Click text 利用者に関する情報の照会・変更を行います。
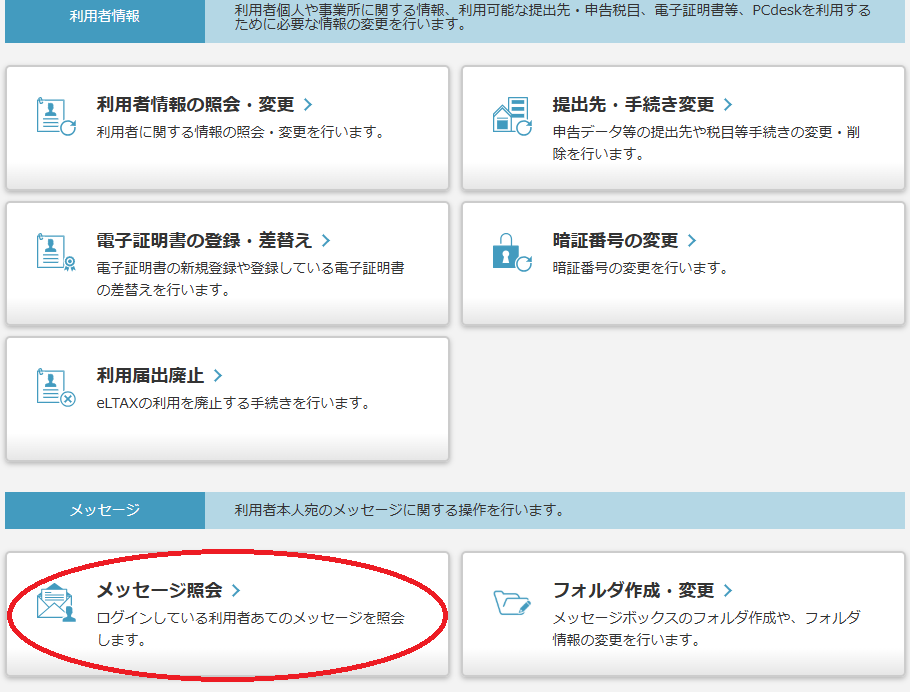Viewport: 910px width, 692px height. pyautogui.click(x=241, y=132)
